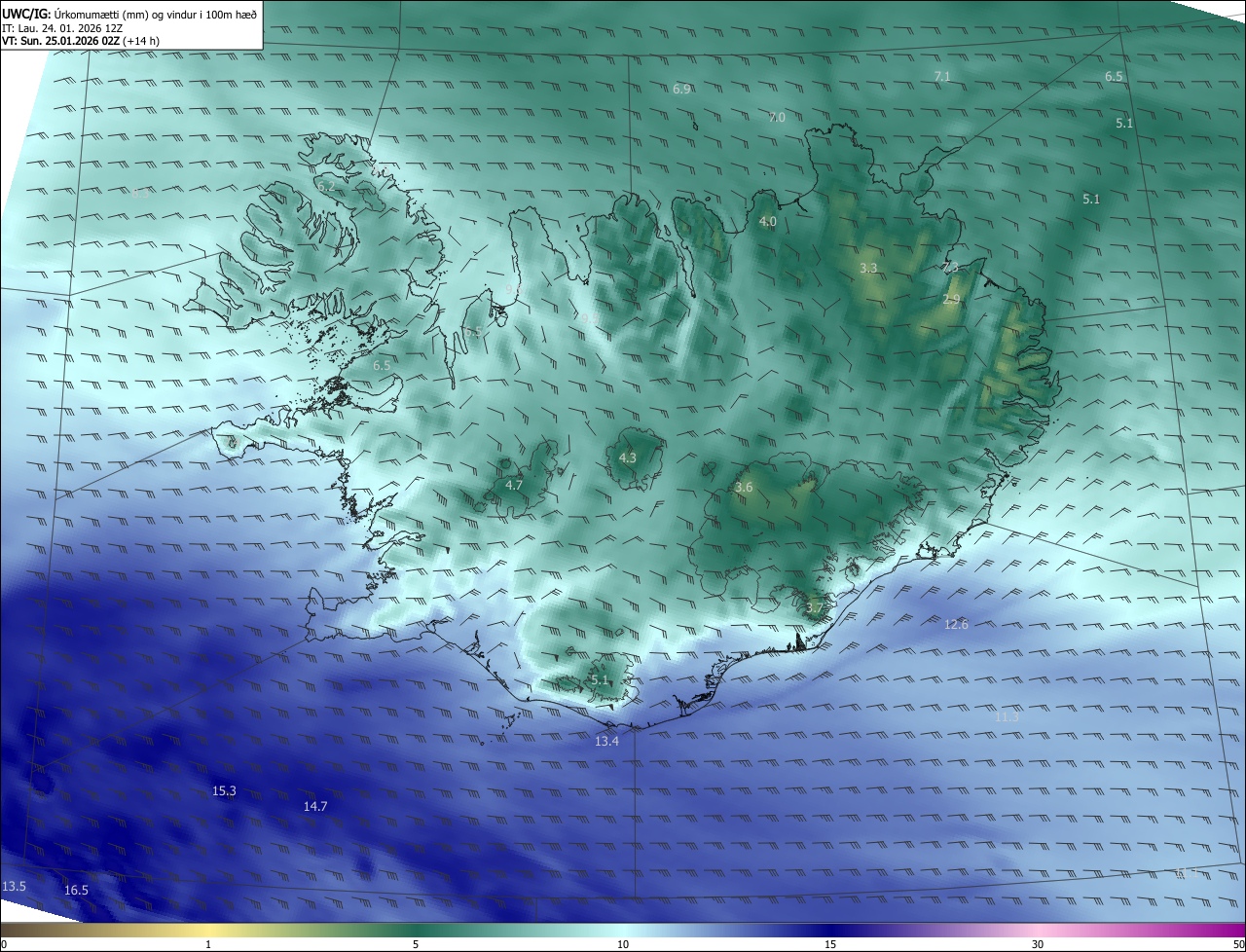Click the color scale tick label 10
Screen dimensions: 1246x952
click(623, 944)
